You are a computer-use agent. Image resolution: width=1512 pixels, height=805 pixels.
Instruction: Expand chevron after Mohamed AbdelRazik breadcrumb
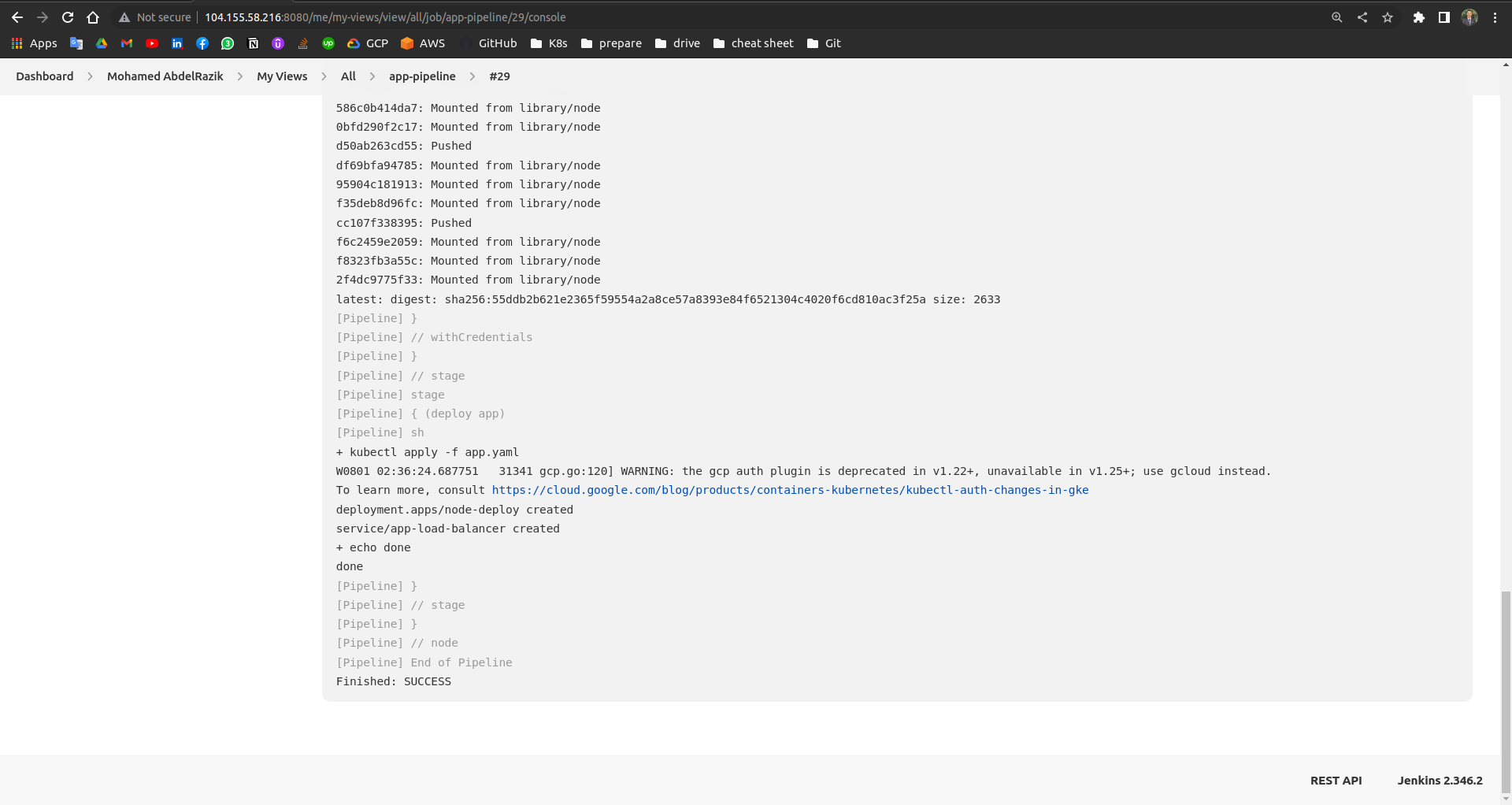click(239, 76)
